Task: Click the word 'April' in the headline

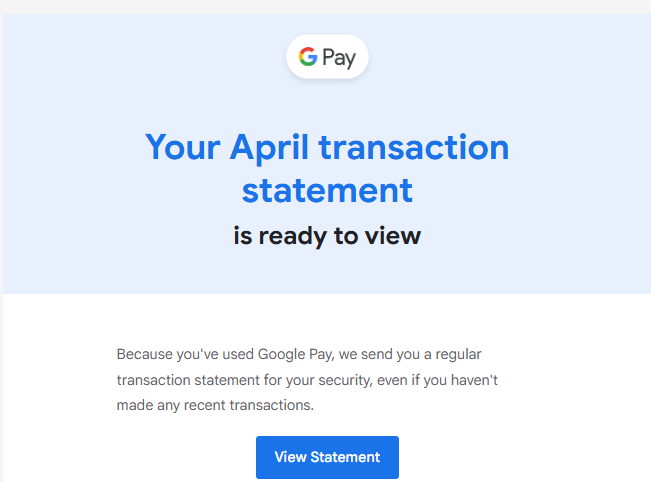Action: (269, 149)
